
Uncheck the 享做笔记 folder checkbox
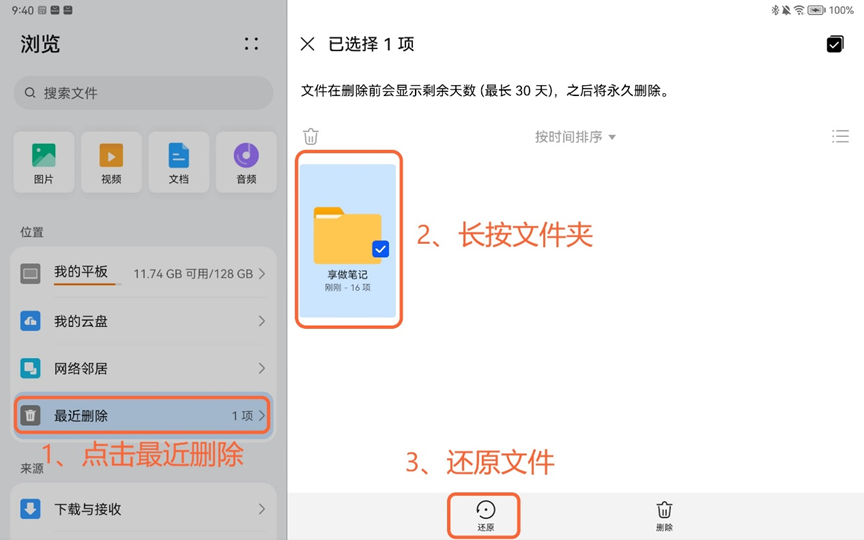tap(380, 249)
